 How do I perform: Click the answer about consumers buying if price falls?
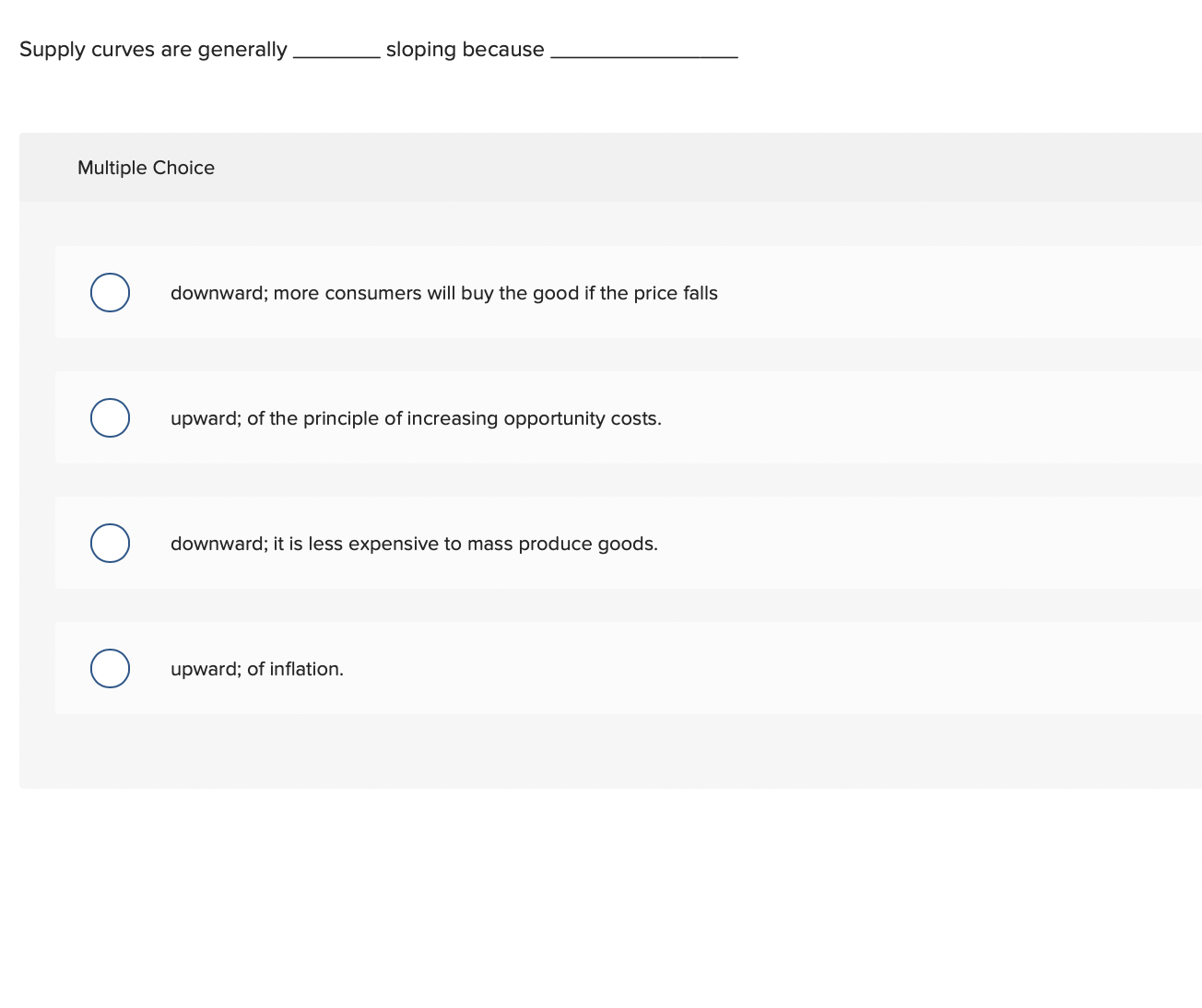coord(443,293)
